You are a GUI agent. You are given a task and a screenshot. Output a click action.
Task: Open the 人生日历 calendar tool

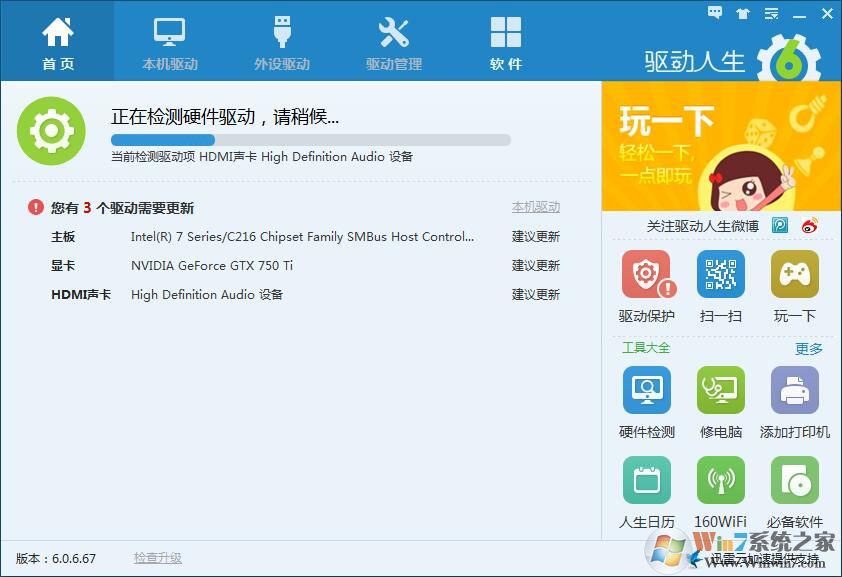(646, 481)
